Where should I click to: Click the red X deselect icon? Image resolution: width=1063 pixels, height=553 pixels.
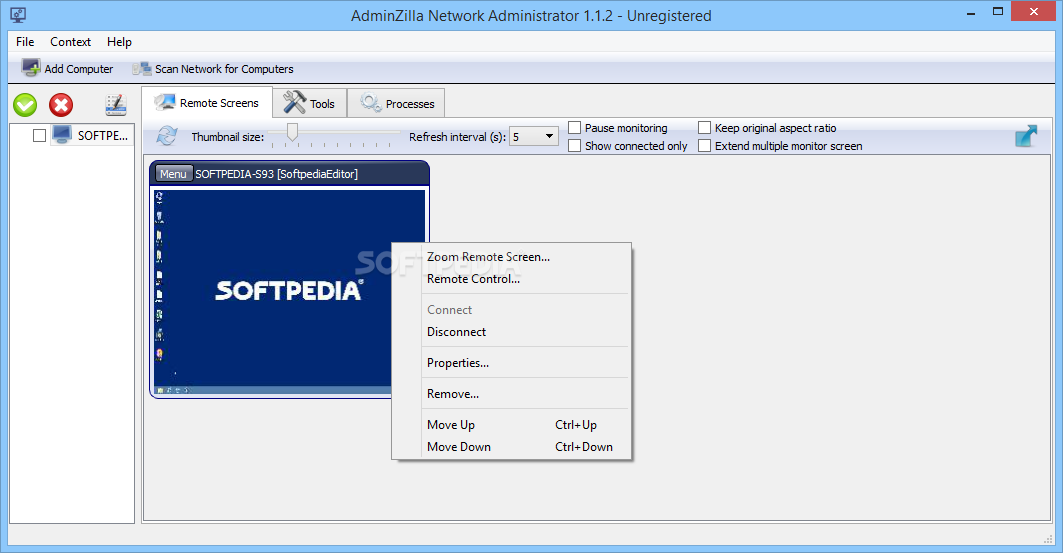pos(61,105)
